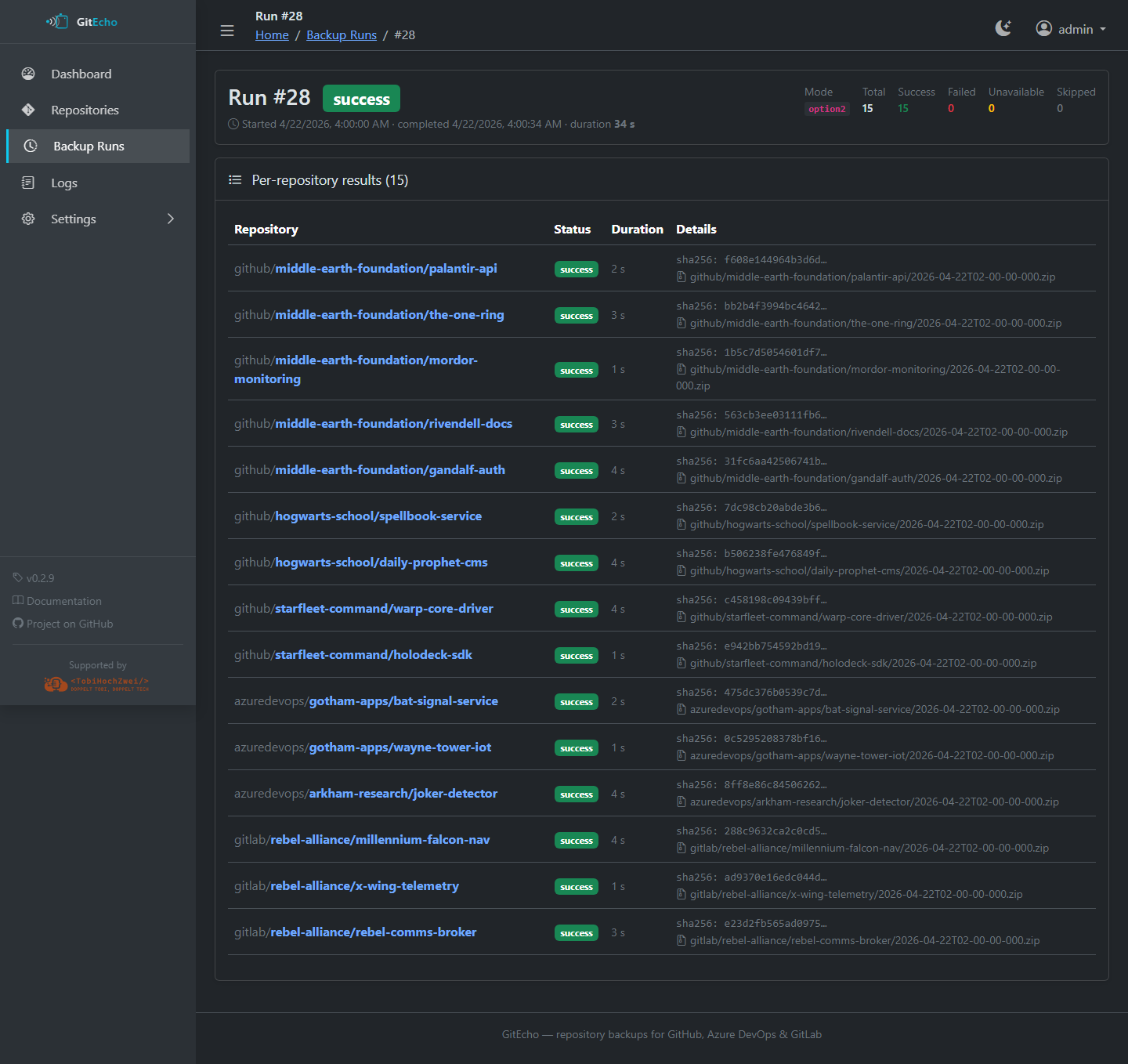Viewport: 1128px width, 1064px height.
Task: Open the Dashboard menu item
Action: [x=81, y=74]
